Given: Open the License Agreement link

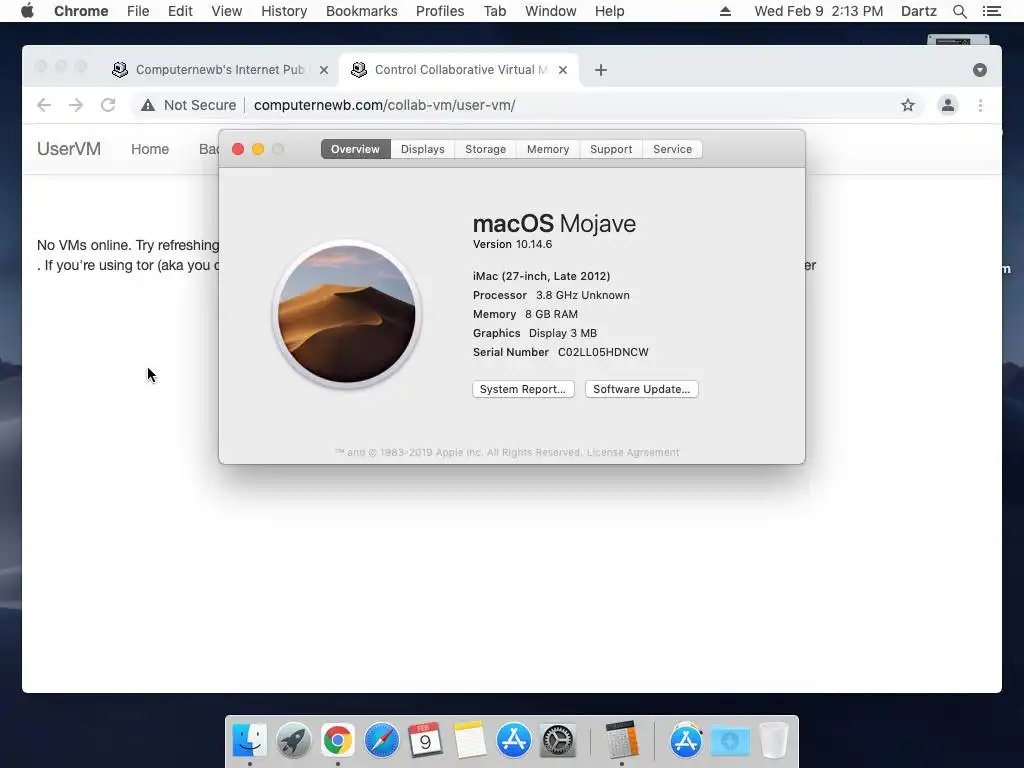Looking at the screenshot, I should coord(633,453).
